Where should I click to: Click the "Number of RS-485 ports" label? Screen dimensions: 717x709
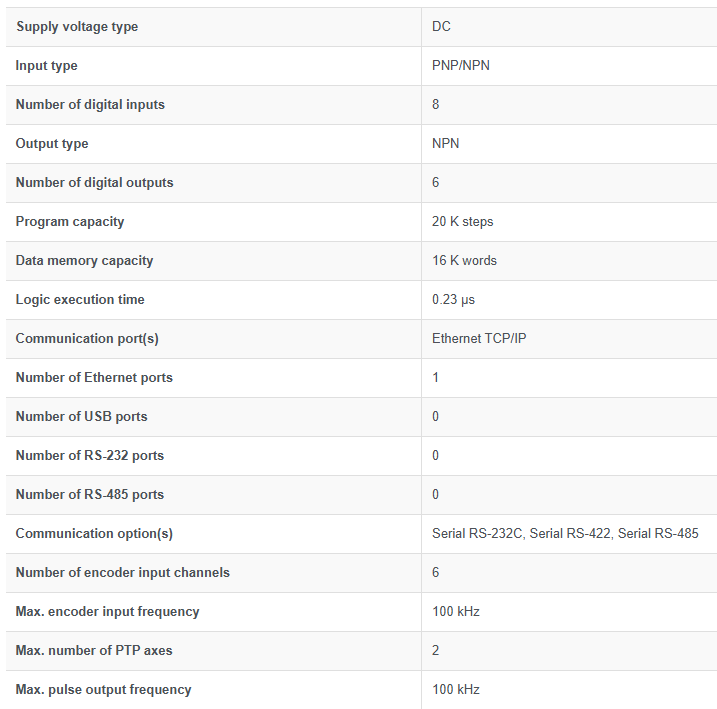[x=90, y=495]
